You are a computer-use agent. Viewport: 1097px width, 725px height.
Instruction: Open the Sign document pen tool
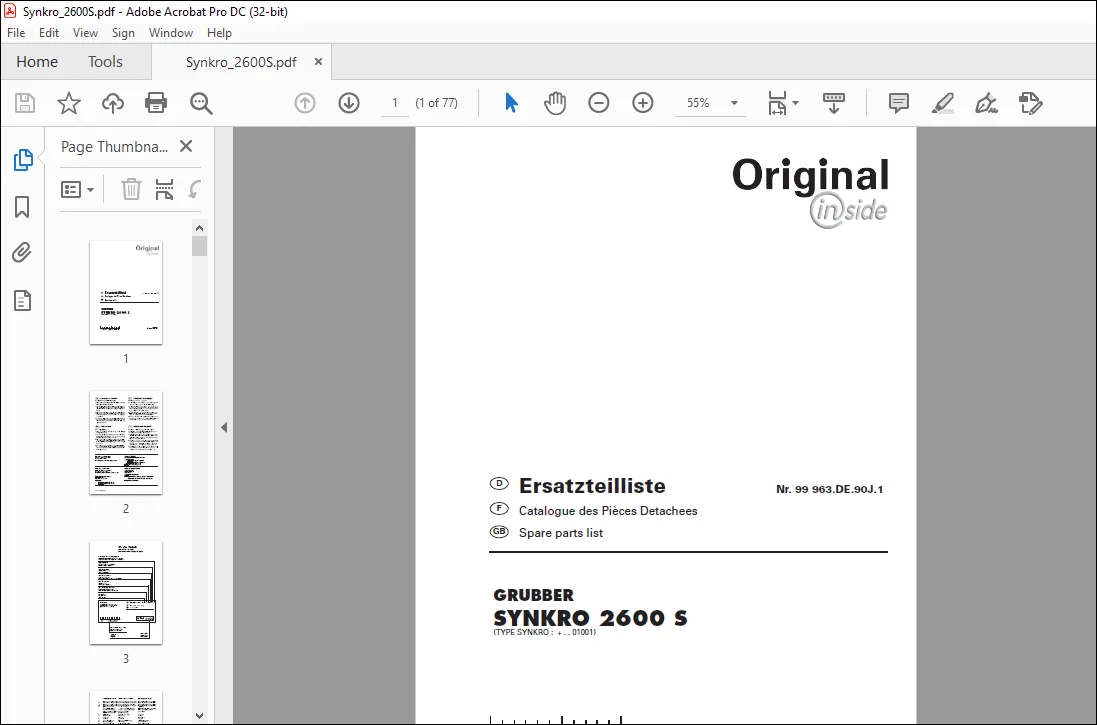coord(986,103)
